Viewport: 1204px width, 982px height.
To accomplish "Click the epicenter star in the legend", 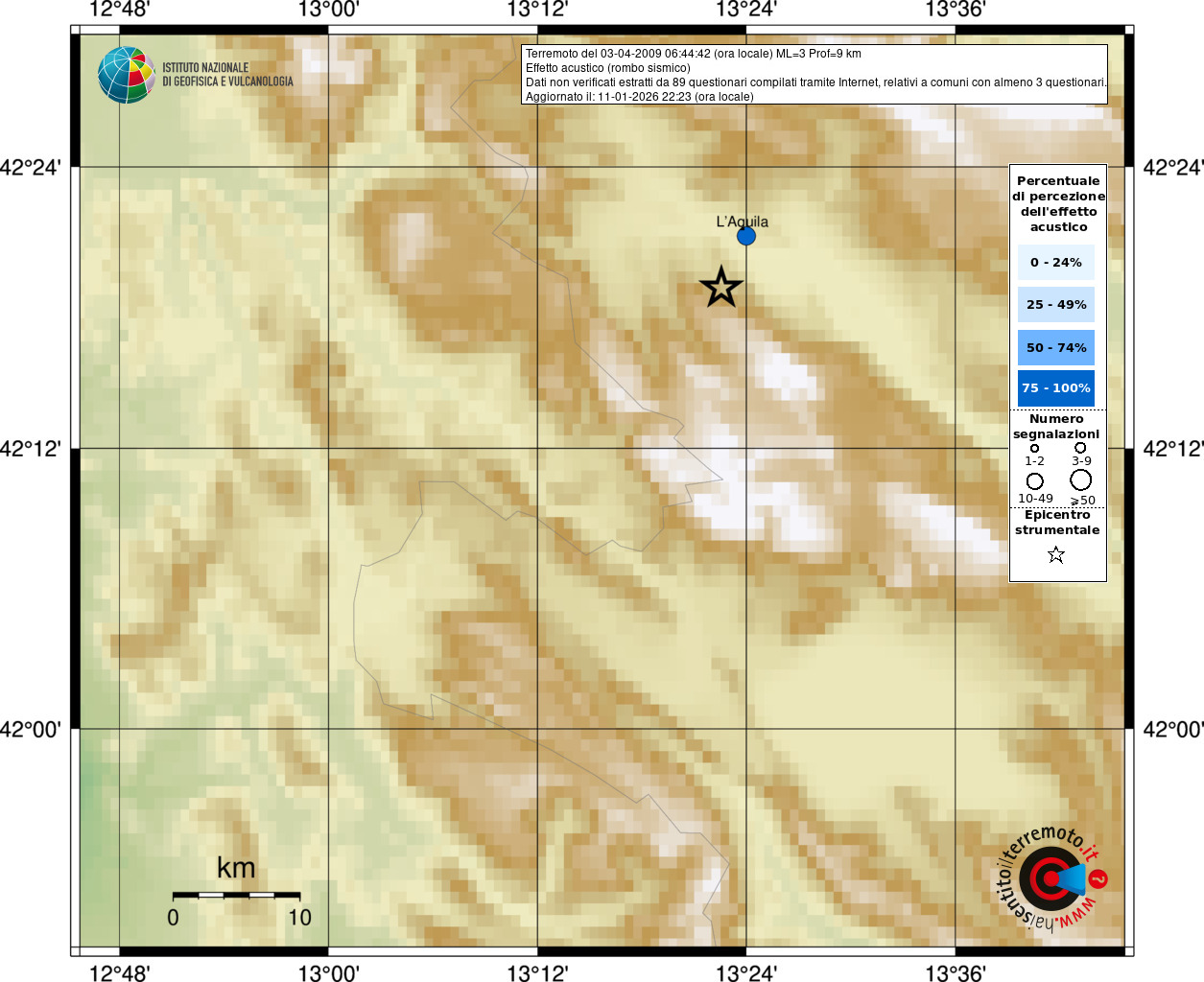I will (x=1056, y=554).
